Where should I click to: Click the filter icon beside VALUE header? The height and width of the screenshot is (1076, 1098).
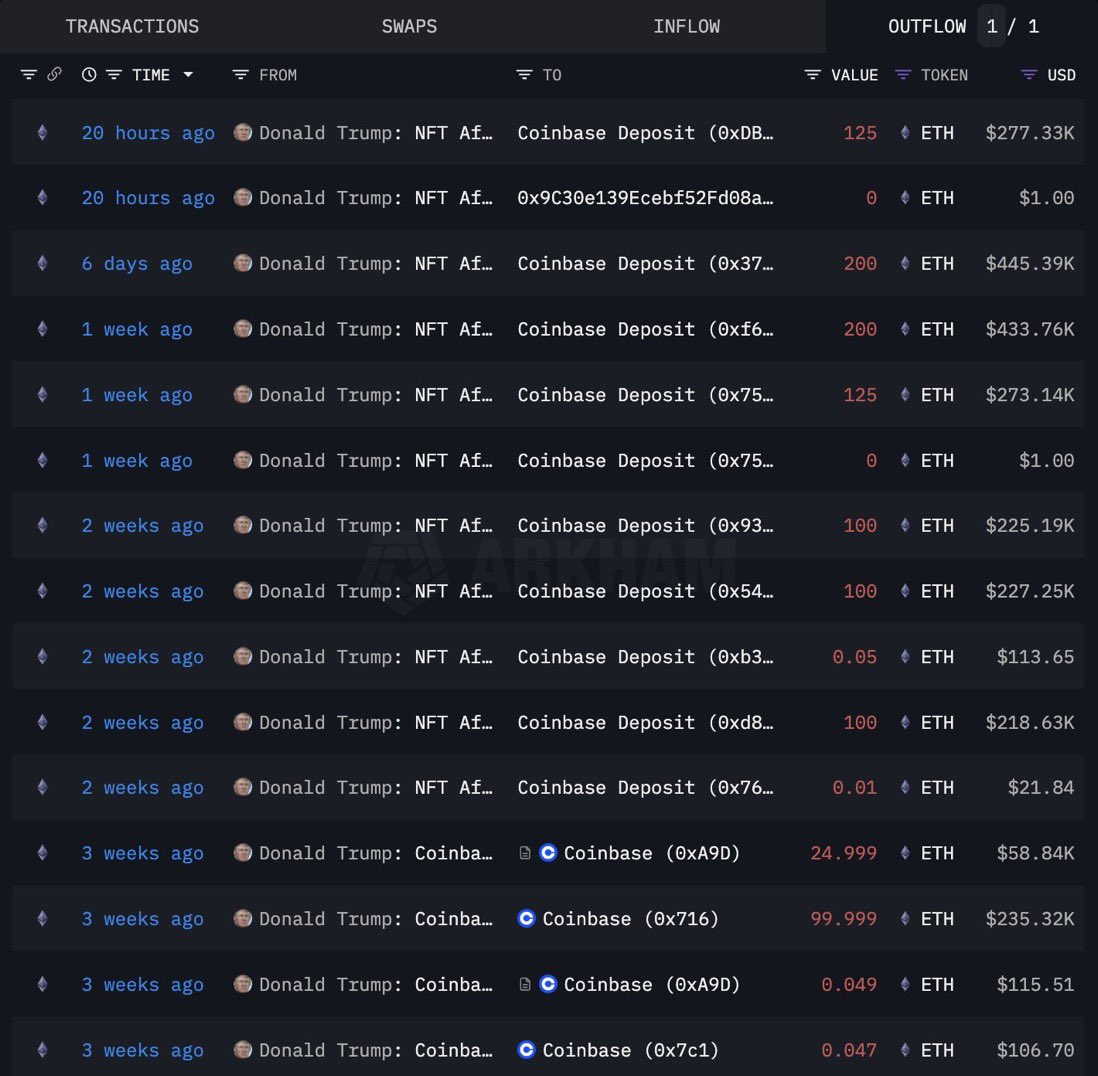pyautogui.click(x=813, y=75)
